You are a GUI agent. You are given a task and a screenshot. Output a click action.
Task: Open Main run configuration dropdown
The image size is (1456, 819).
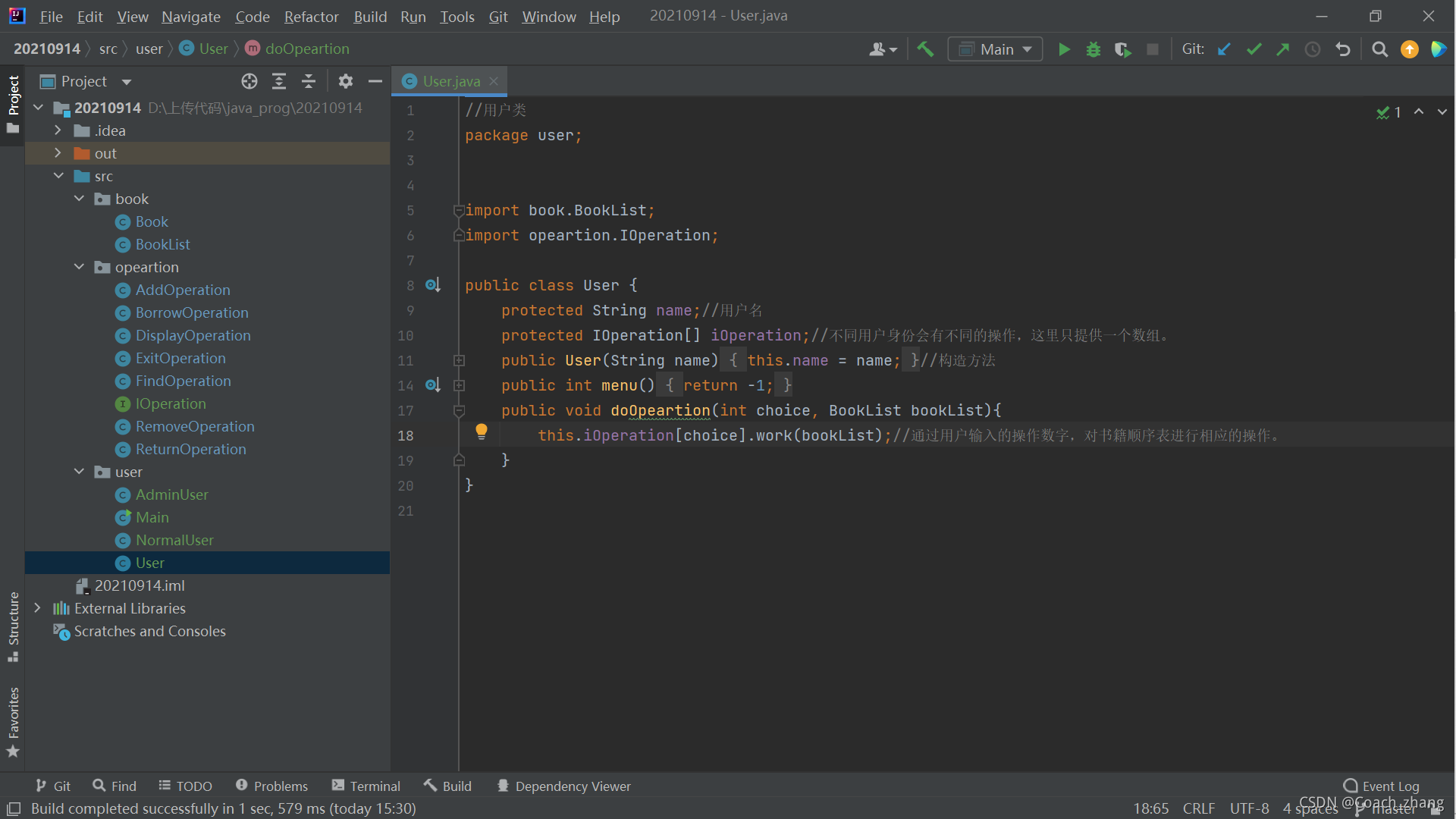(995, 49)
